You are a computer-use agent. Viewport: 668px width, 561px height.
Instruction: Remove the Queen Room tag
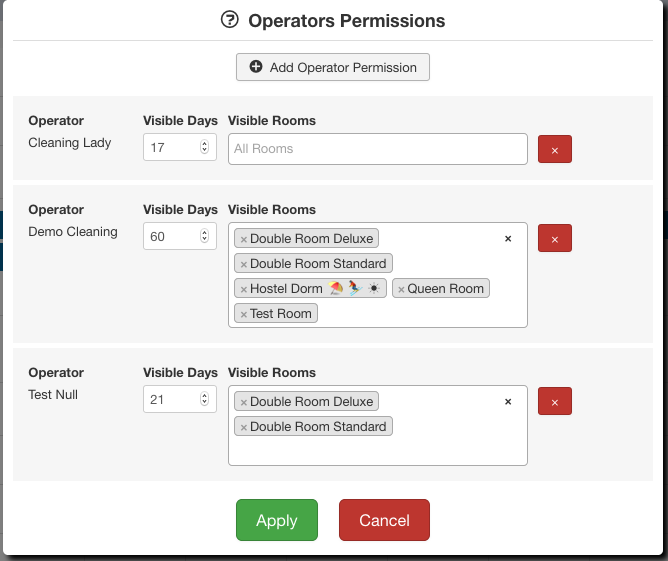pyautogui.click(x=401, y=289)
